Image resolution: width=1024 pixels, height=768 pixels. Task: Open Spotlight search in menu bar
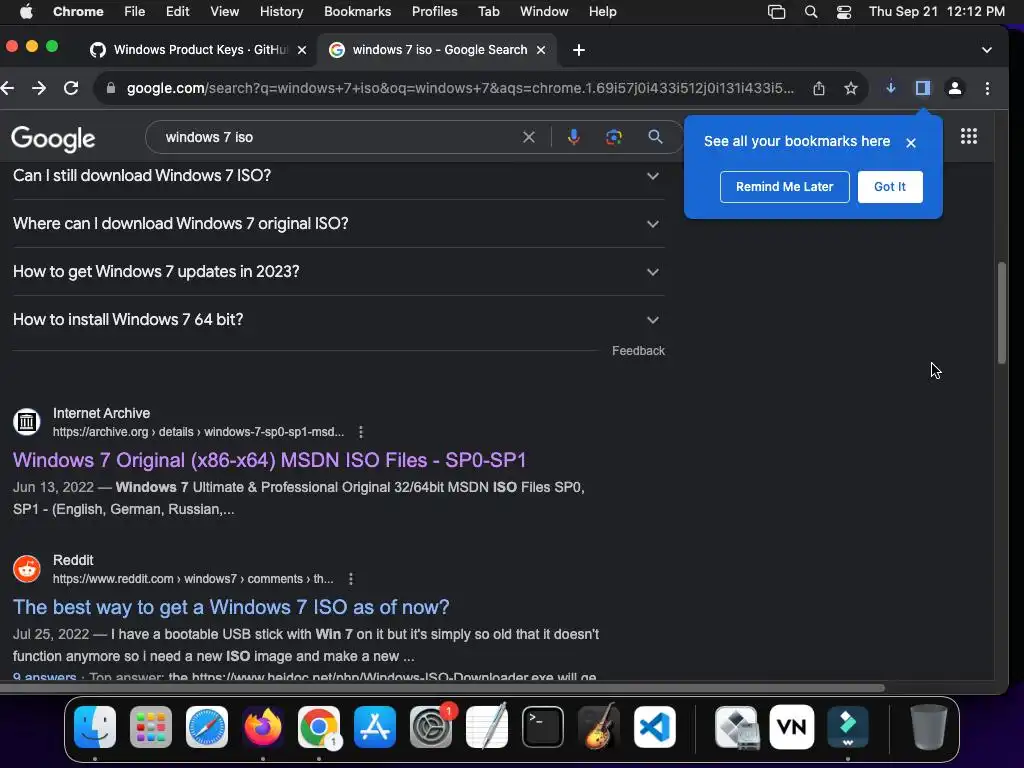810,12
